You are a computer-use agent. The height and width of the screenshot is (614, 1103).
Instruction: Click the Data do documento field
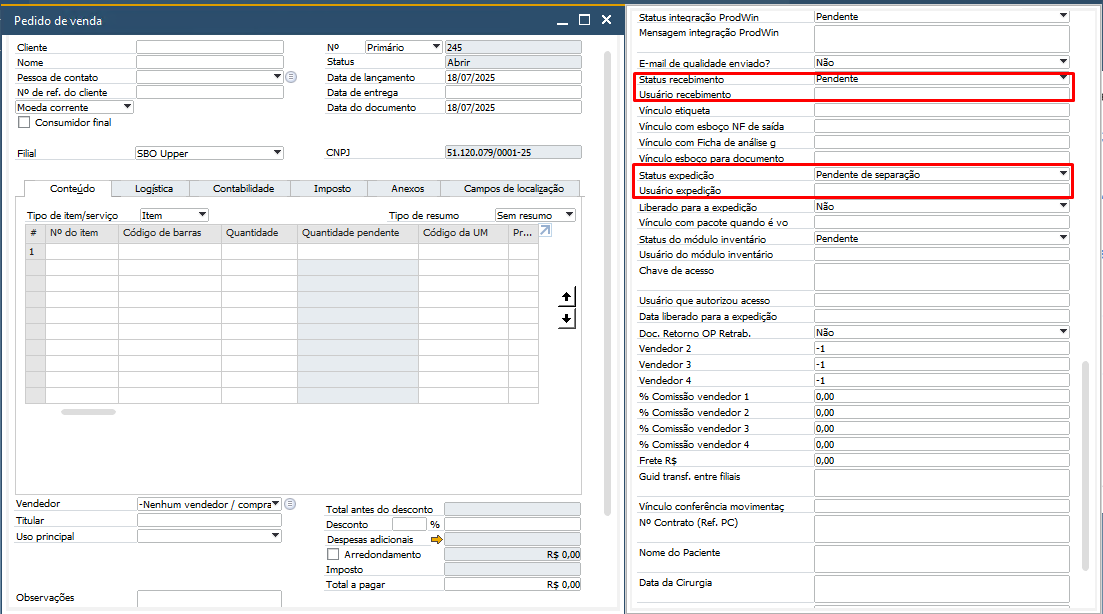tap(513, 108)
